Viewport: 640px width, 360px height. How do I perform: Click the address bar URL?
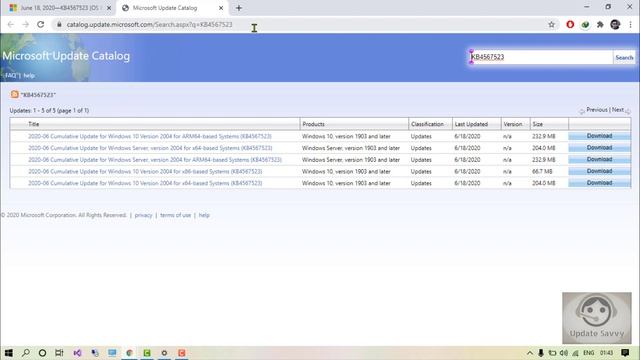click(x=149, y=24)
